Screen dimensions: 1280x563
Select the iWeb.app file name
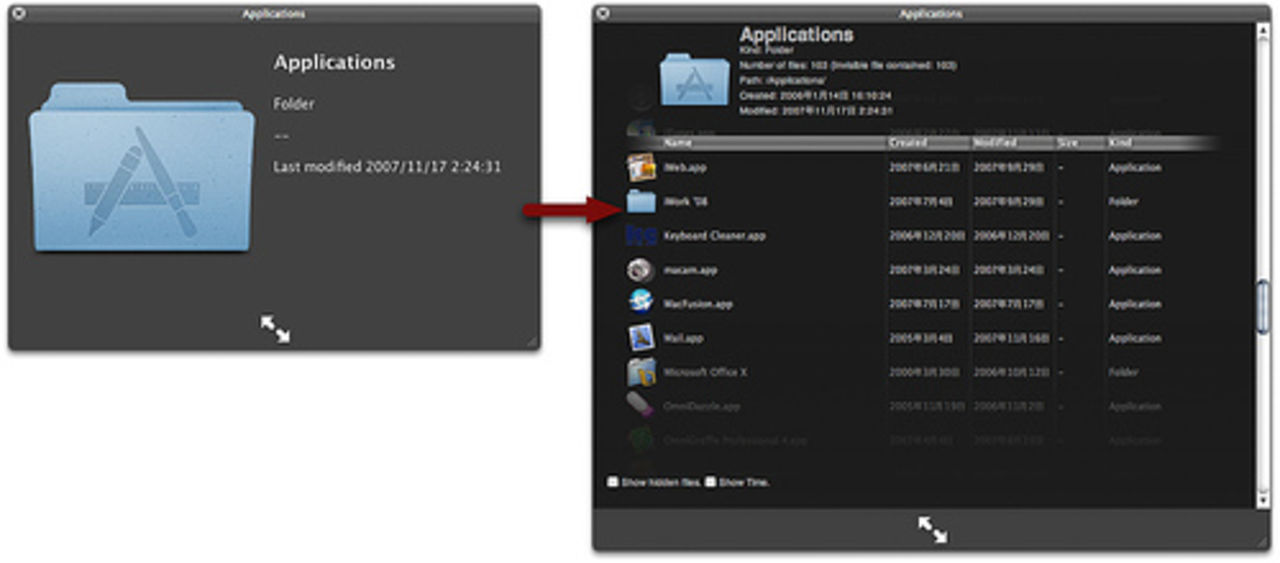pyautogui.click(x=685, y=168)
